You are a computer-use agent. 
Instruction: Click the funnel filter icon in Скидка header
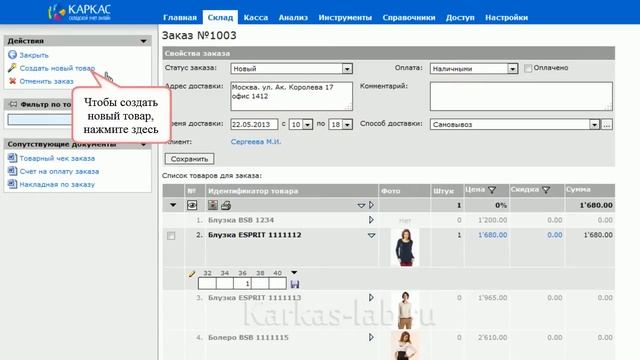pos(546,190)
